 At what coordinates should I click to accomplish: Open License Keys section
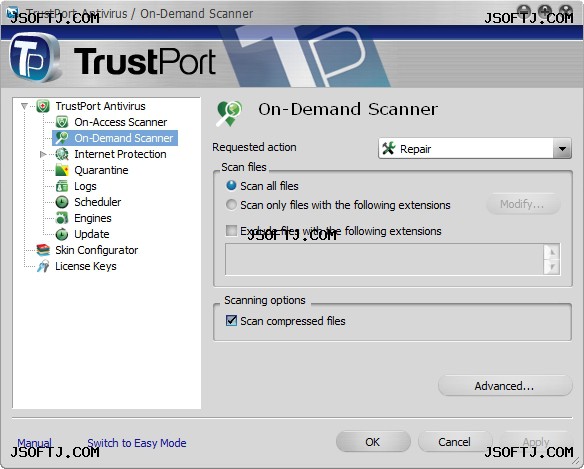pos(86,266)
